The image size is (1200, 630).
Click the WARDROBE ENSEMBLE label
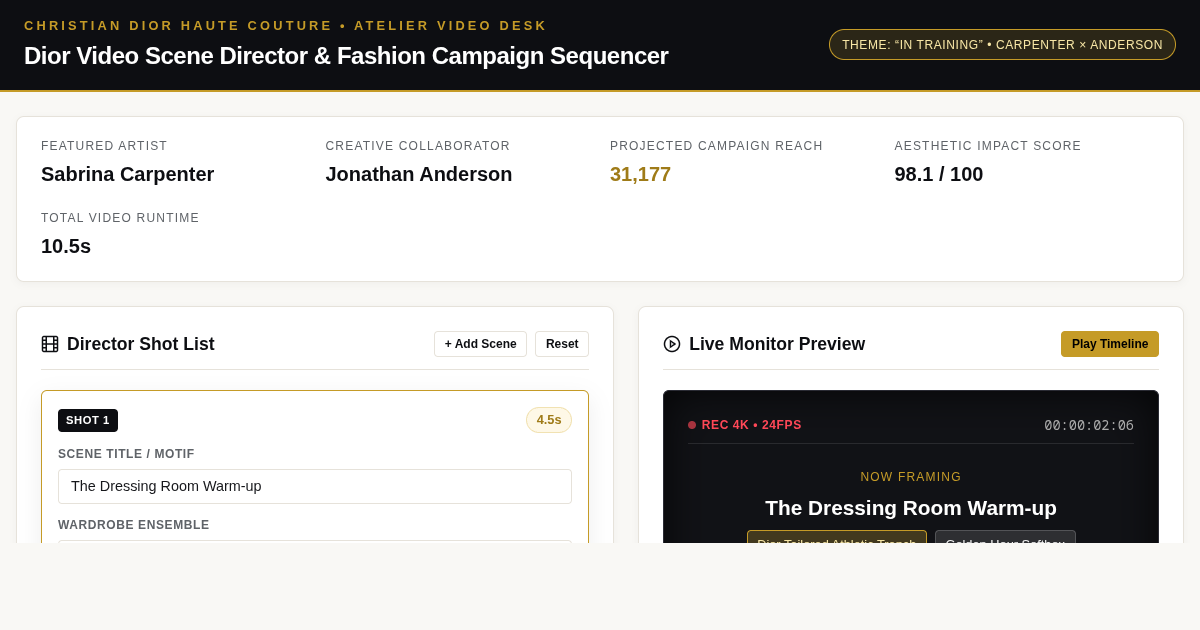click(134, 525)
